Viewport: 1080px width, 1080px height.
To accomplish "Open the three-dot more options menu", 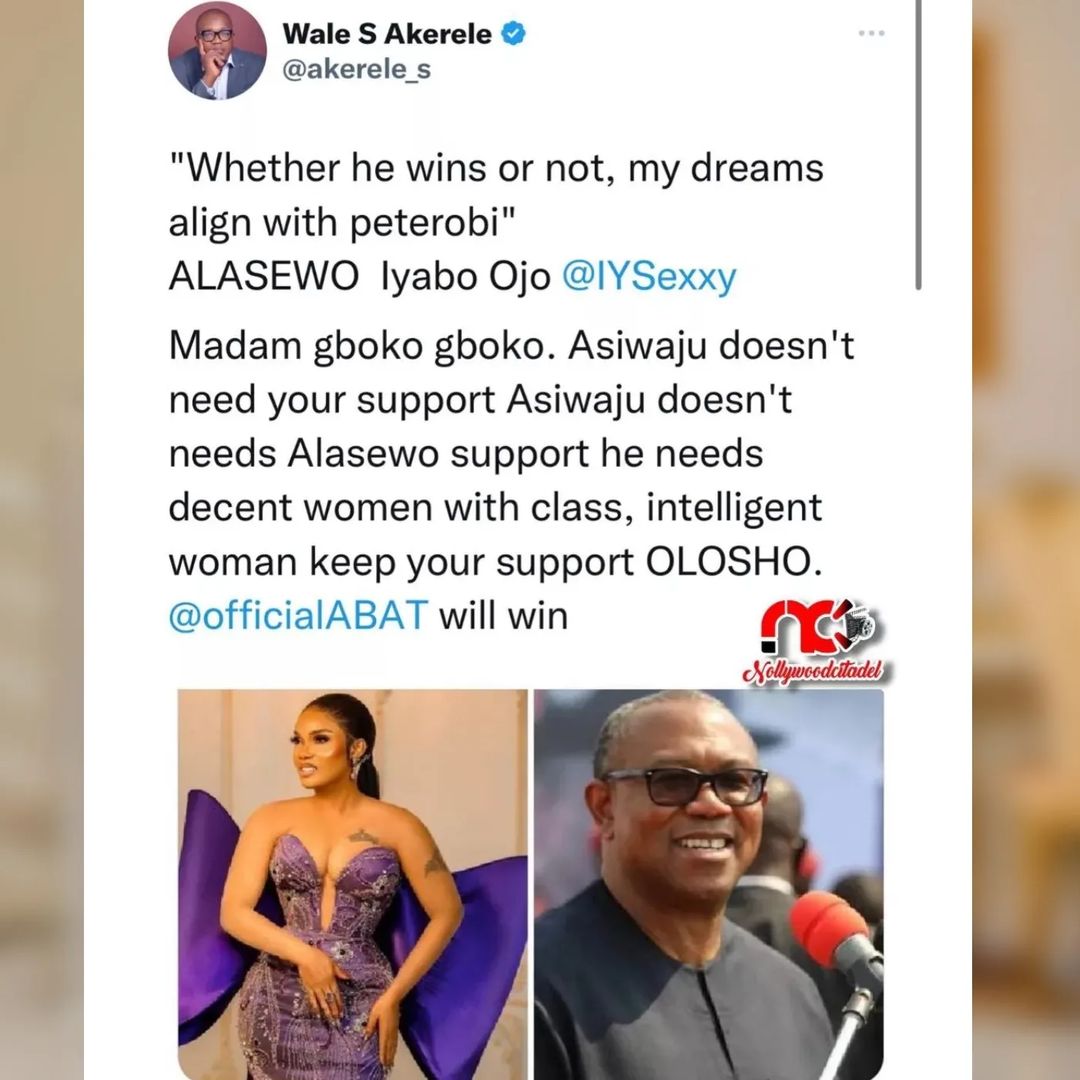I will [871, 33].
